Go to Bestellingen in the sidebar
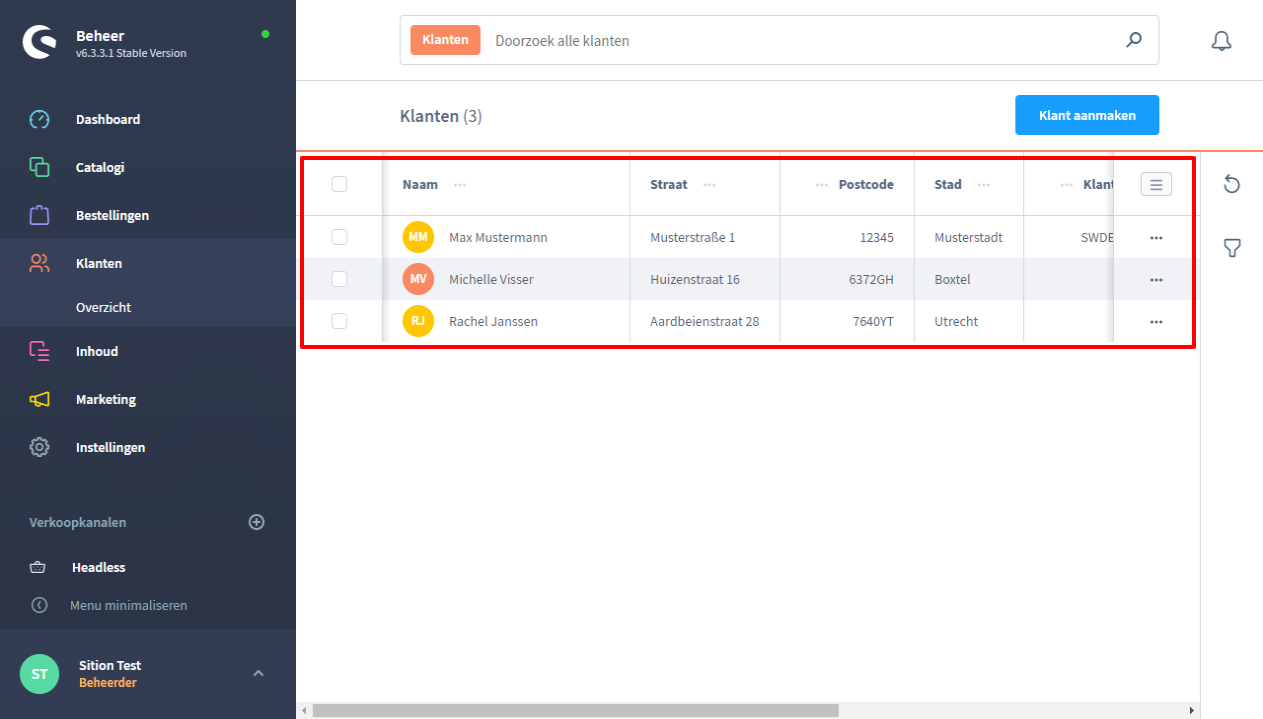This screenshot has height=719, width=1263. (x=112, y=215)
